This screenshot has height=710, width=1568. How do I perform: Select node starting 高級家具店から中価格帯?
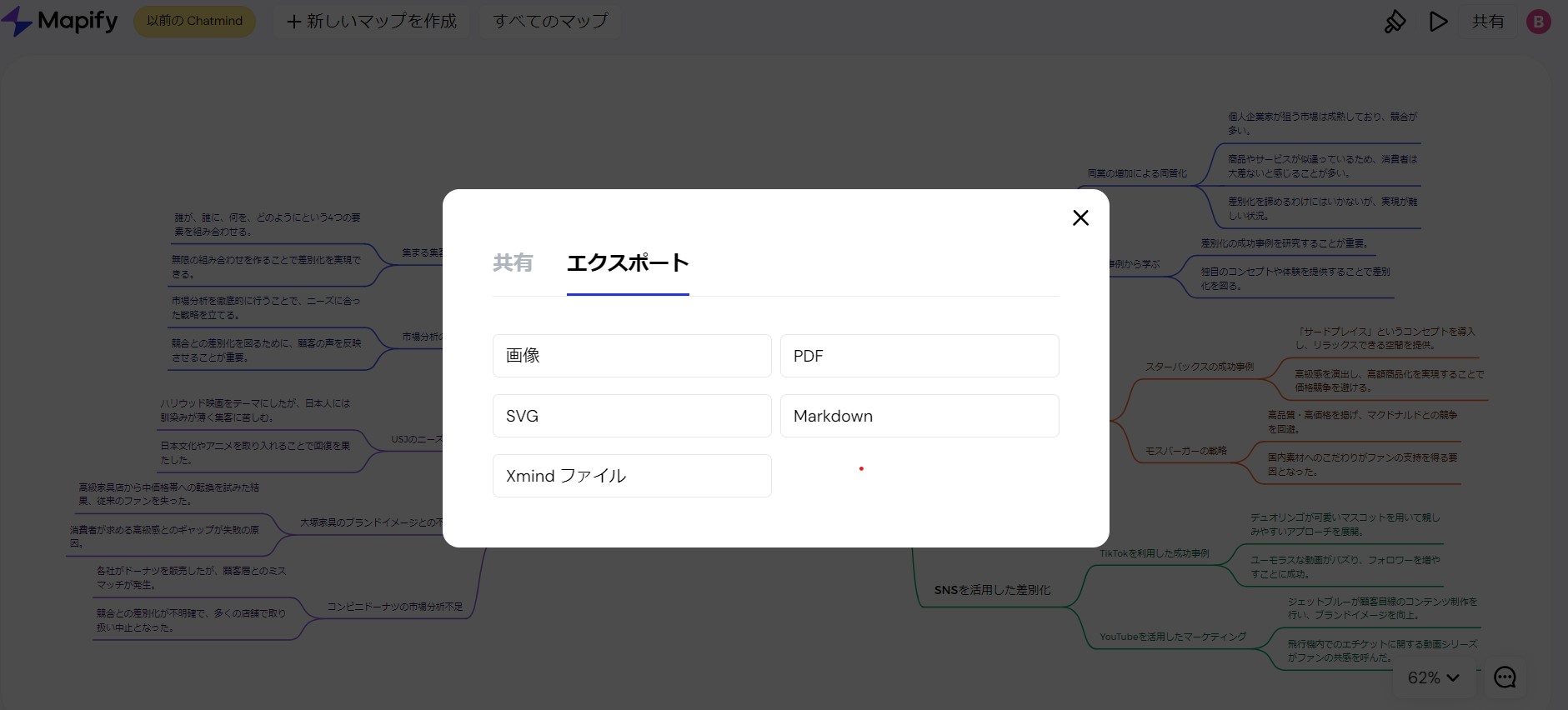tap(168, 493)
